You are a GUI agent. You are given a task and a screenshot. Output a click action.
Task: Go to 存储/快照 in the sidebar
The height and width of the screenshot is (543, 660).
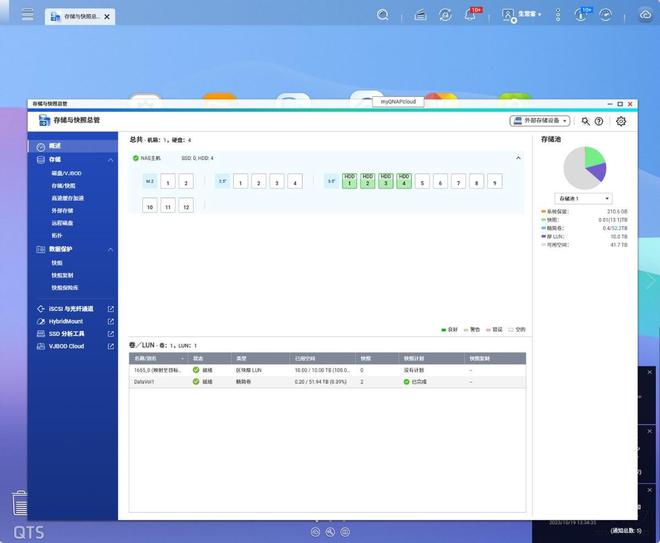click(x=64, y=185)
